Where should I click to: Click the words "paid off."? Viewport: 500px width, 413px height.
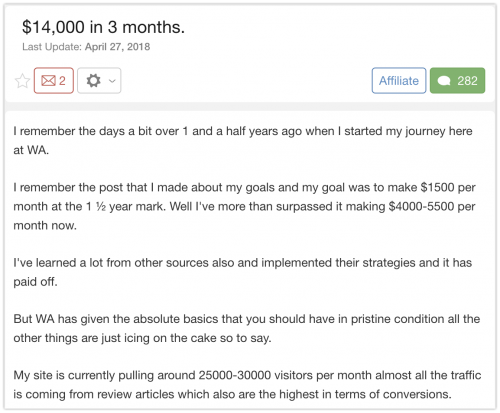click(35, 282)
